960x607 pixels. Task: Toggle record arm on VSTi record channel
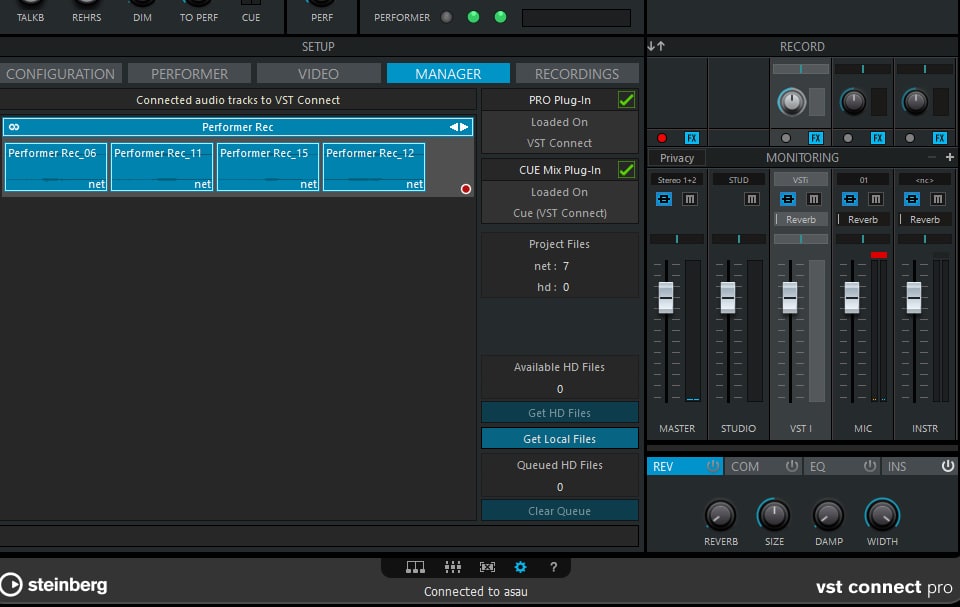point(786,138)
